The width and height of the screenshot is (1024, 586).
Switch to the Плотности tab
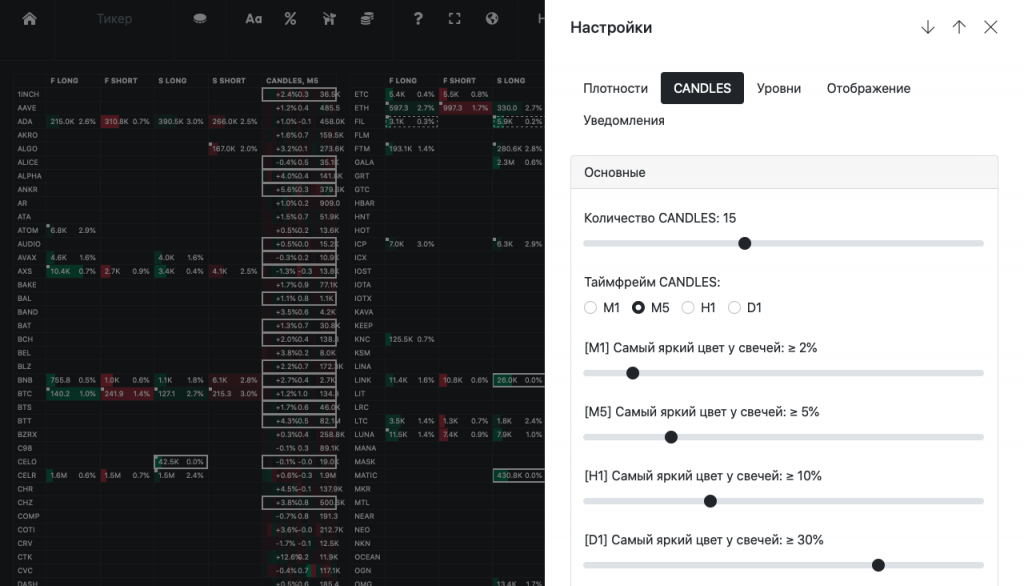(x=615, y=88)
